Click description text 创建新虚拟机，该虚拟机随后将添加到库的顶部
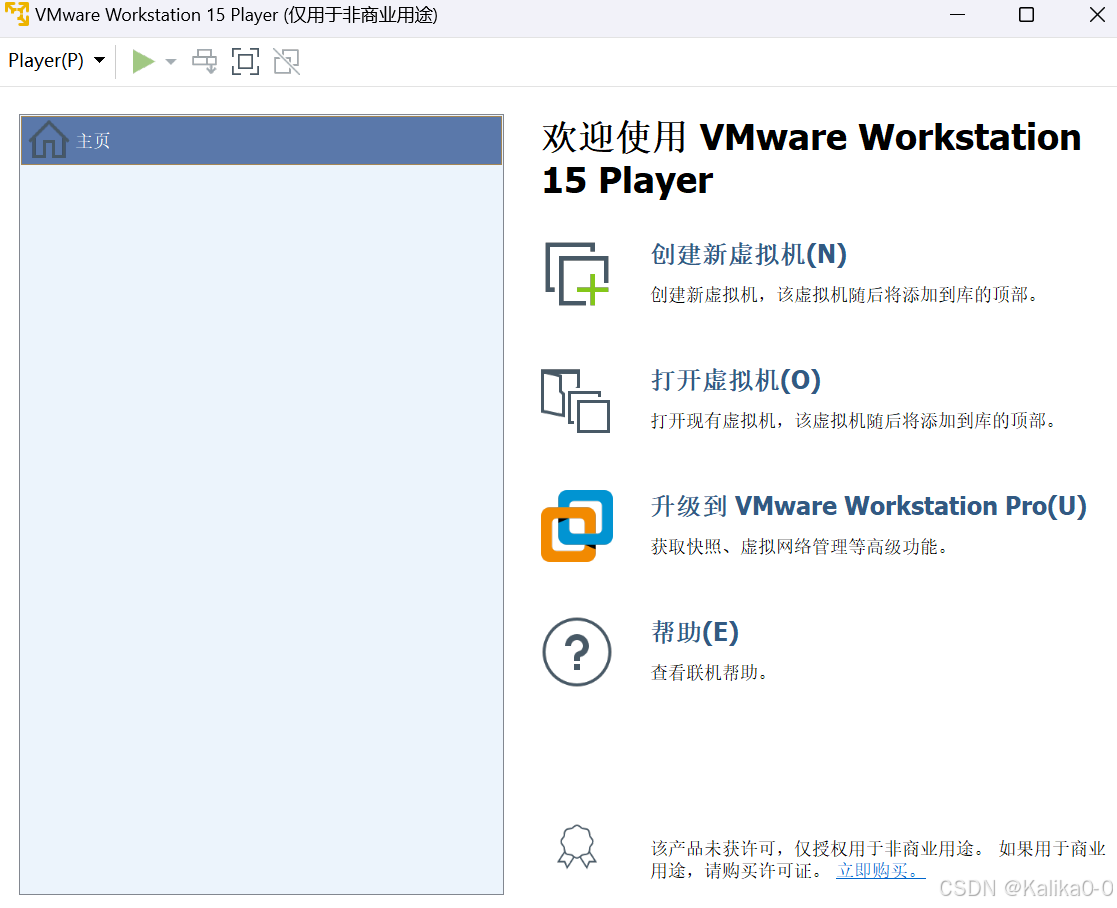Image resolution: width=1117 pixels, height=908 pixels. point(843,295)
